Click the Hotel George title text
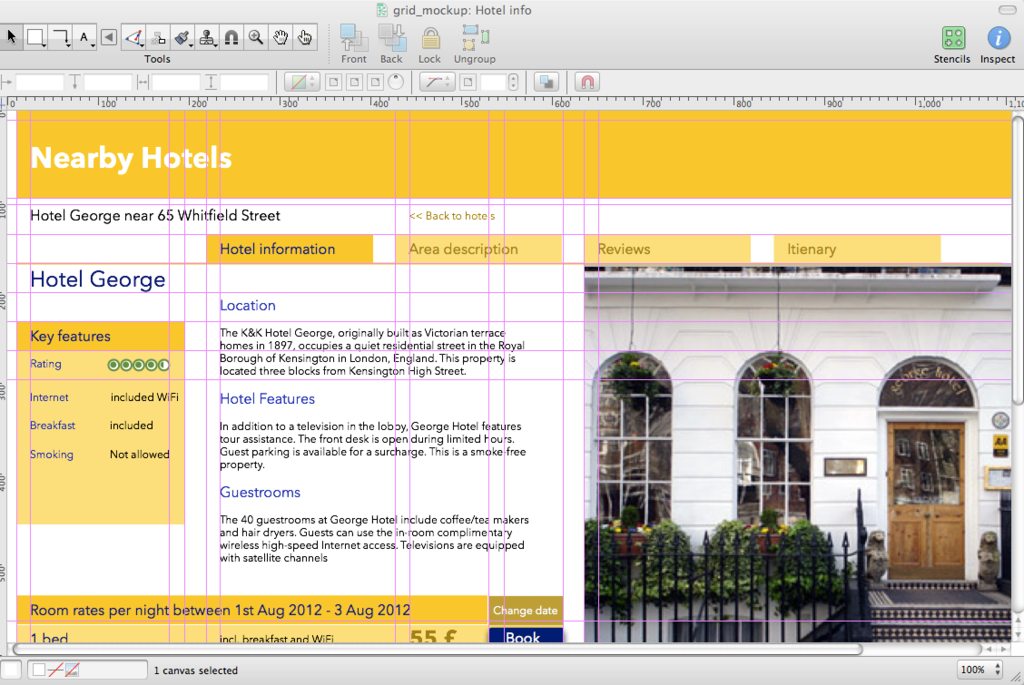The width and height of the screenshot is (1024, 685). coord(98,279)
